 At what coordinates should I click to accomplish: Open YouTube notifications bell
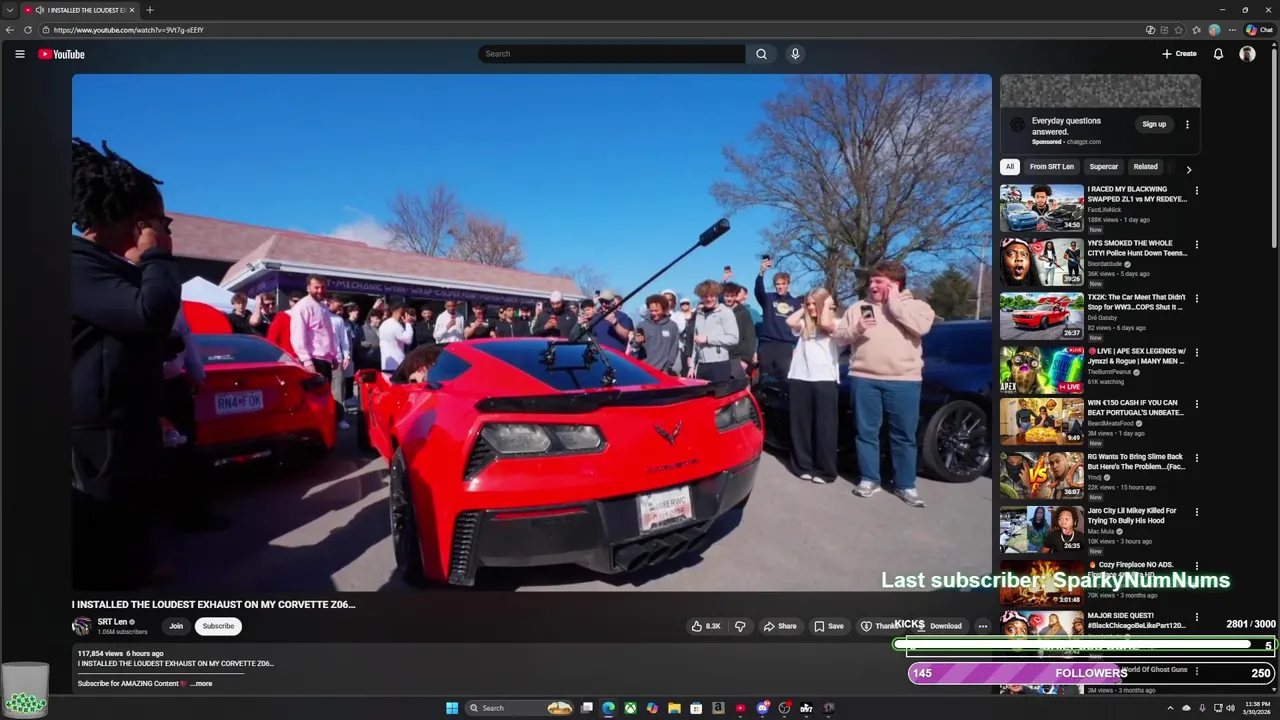click(x=1218, y=54)
